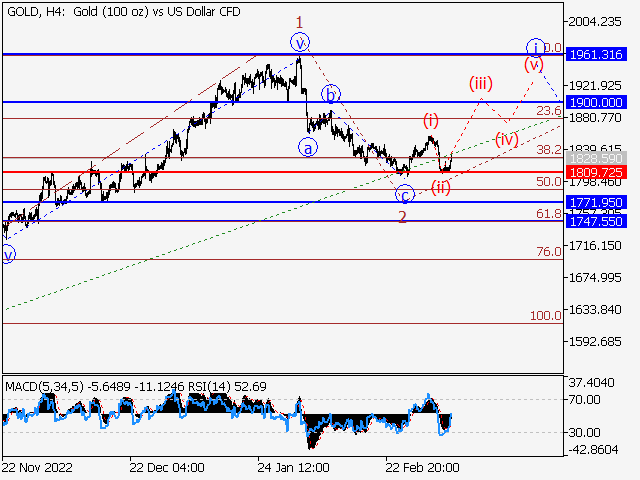640x480 pixels.
Task: Select the red (iii) wave projection label
Action: pyautogui.click(x=483, y=84)
